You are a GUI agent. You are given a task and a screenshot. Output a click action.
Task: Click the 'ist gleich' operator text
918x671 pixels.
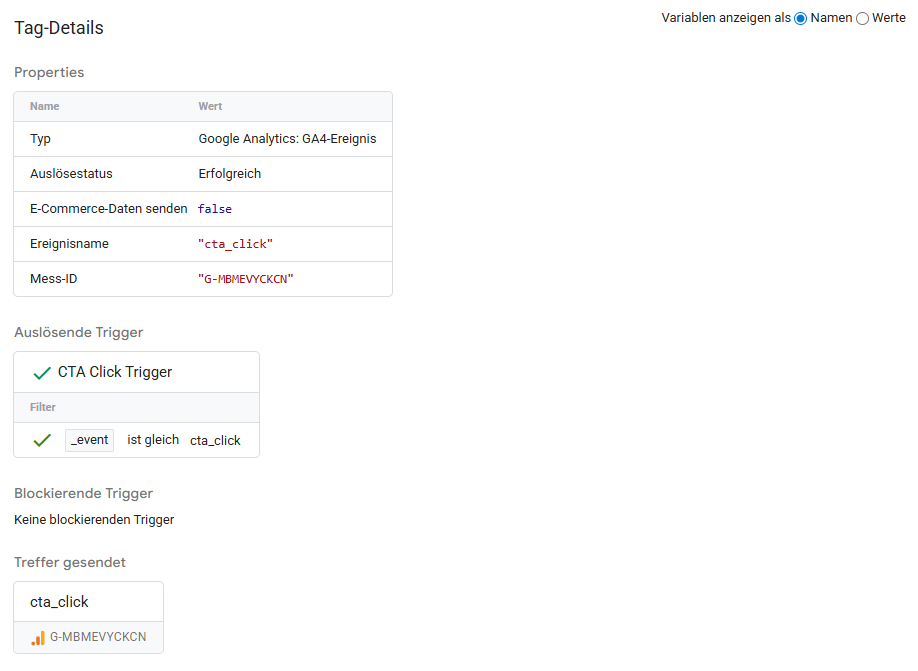pyautogui.click(x=153, y=440)
